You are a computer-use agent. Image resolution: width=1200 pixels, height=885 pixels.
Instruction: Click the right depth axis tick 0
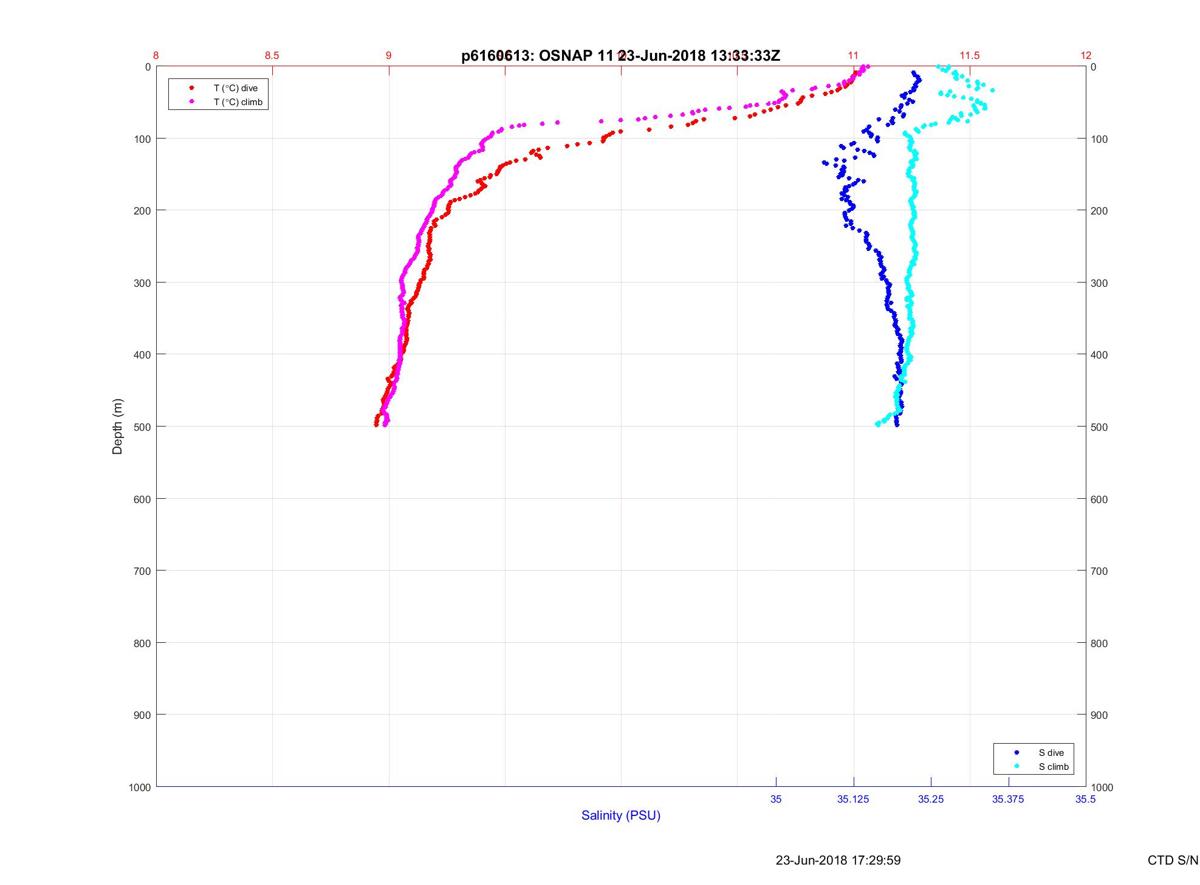tap(1094, 67)
